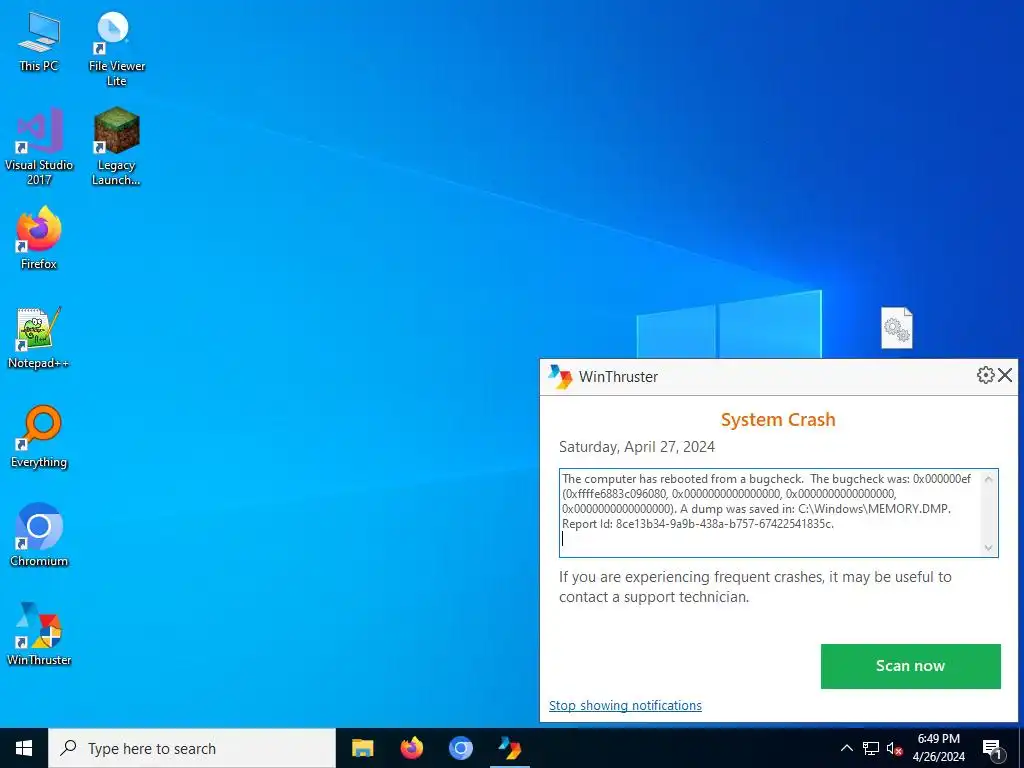Open WinThruster notification settings gear
1024x768 pixels.
[985, 375]
